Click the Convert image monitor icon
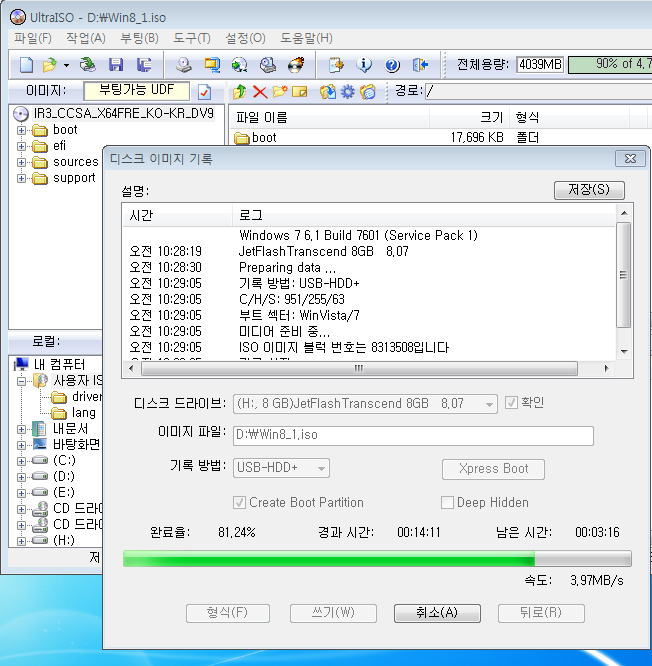This screenshot has height=666, width=652. pyautogui.click(x=212, y=65)
